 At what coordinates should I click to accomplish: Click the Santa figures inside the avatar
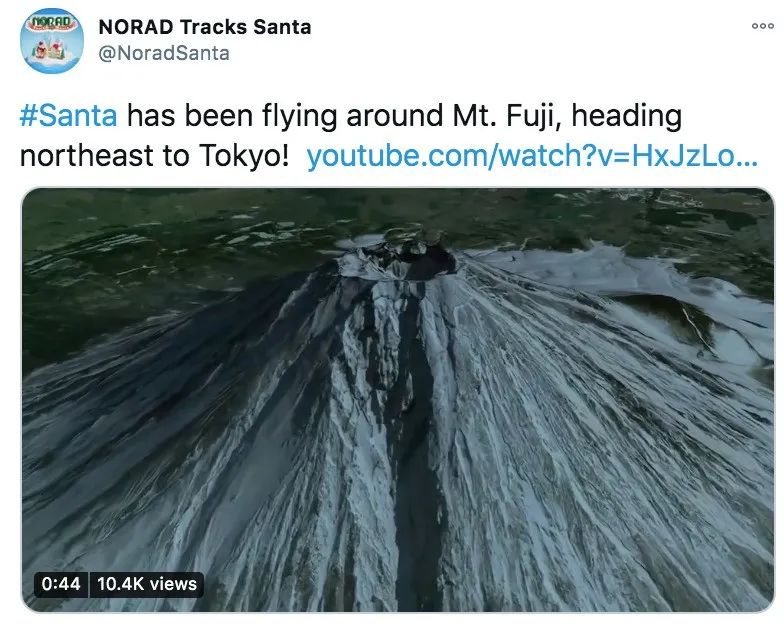point(52,50)
